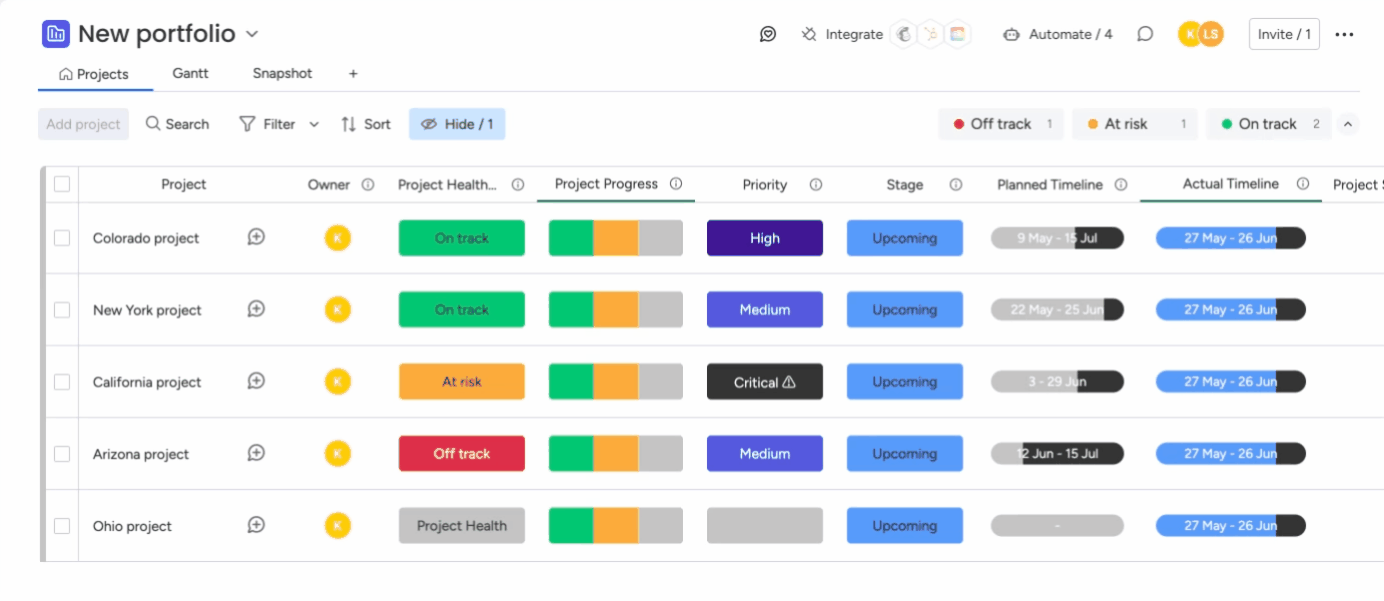Open conversation for California project
The height and width of the screenshot is (601, 1384).
pyautogui.click(x=256, y=381)
